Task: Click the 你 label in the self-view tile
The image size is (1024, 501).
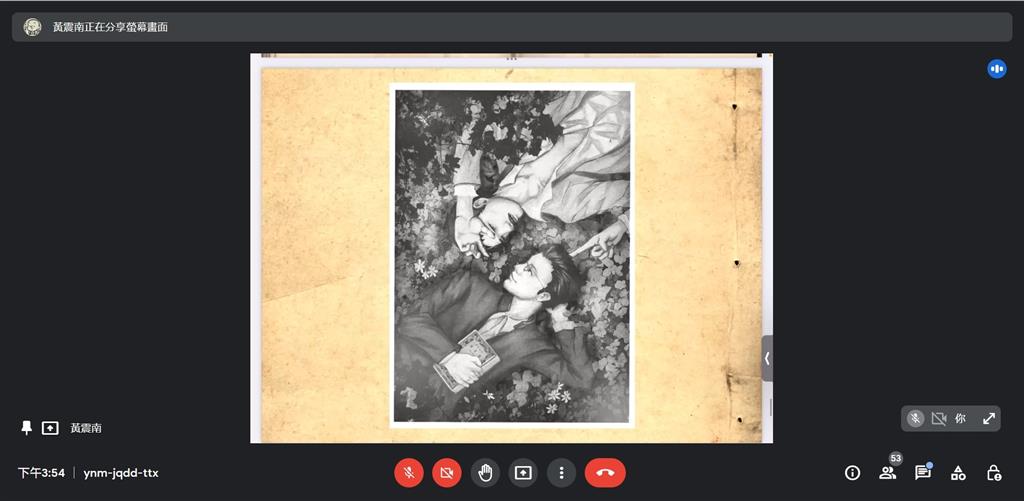Action: pos(960,419)
